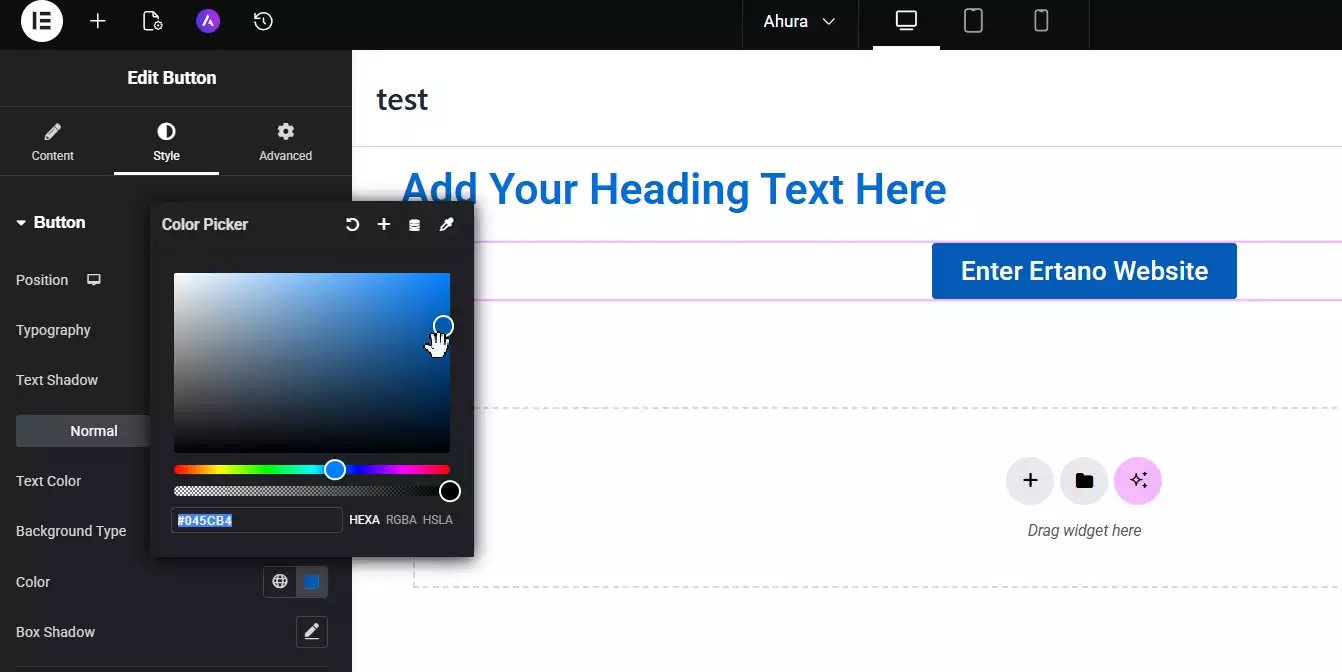The image size is (1342, 672).
Task: Add current color with plus icon
Action: click(384, 224)
